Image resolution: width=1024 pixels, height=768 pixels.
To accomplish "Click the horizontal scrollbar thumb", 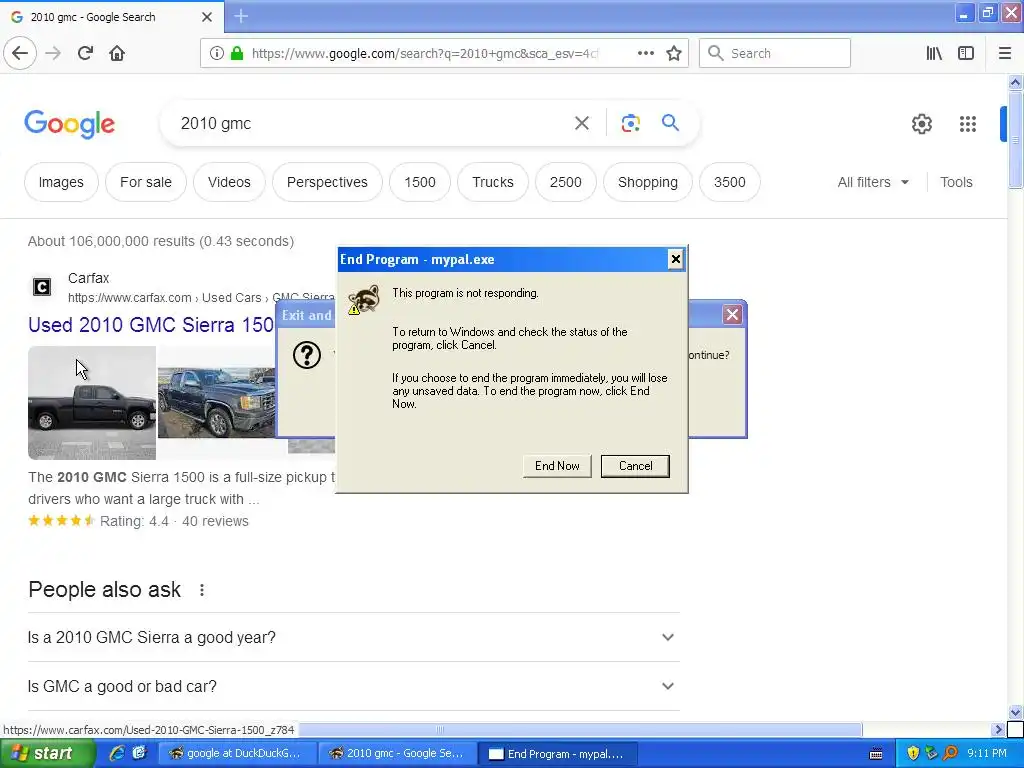I will pos(580,729).
